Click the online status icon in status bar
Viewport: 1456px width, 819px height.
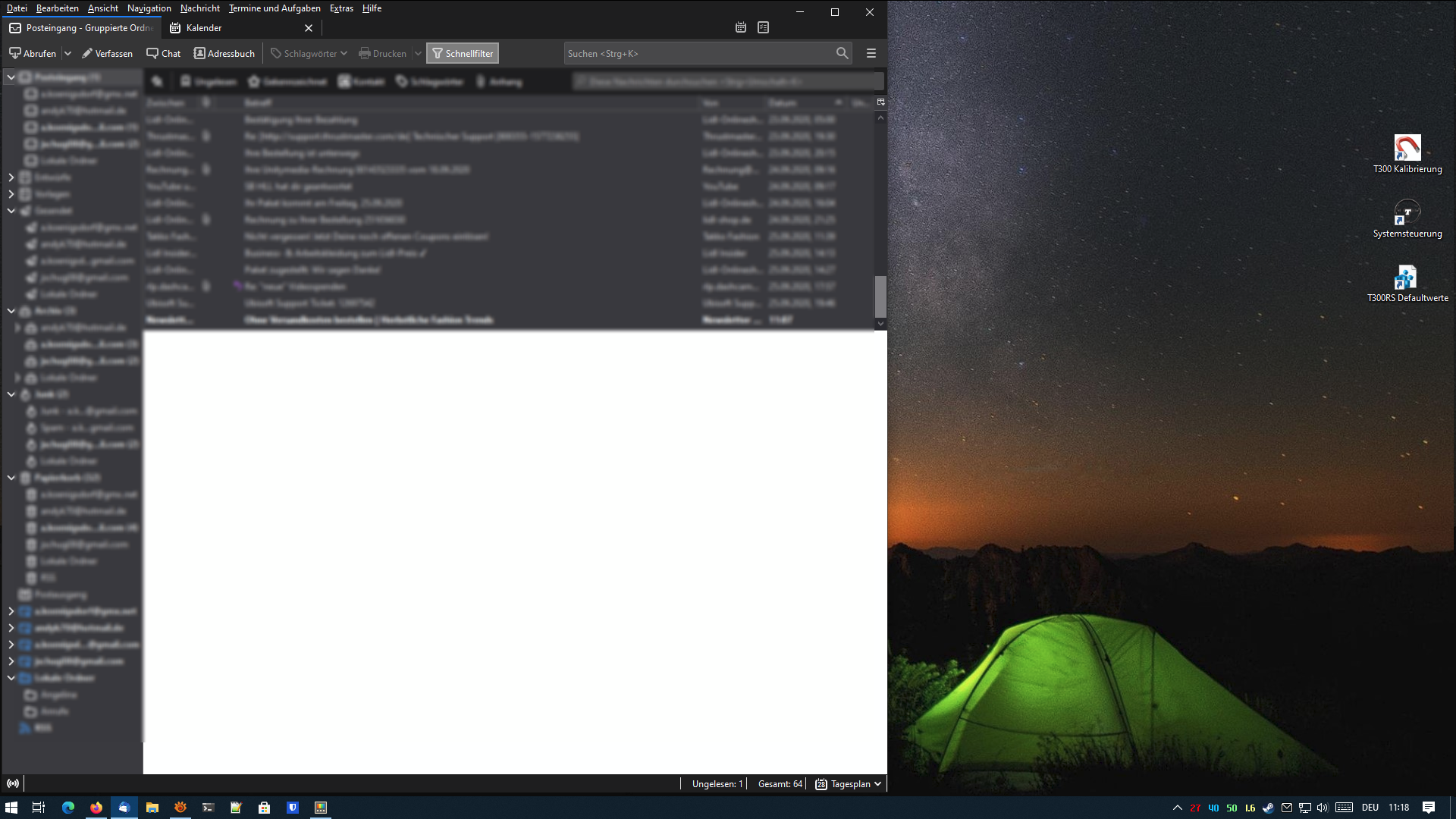pos(13,783)
